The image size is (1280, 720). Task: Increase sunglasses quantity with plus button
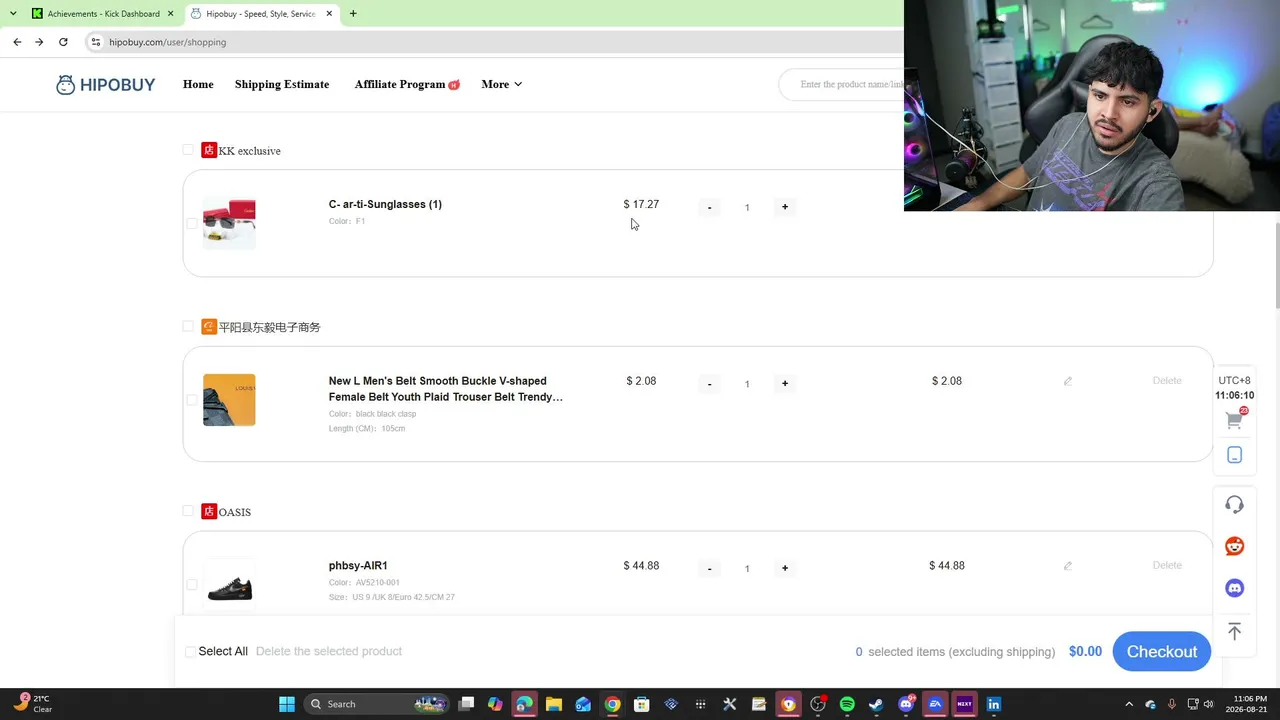[x=785, y=207]
